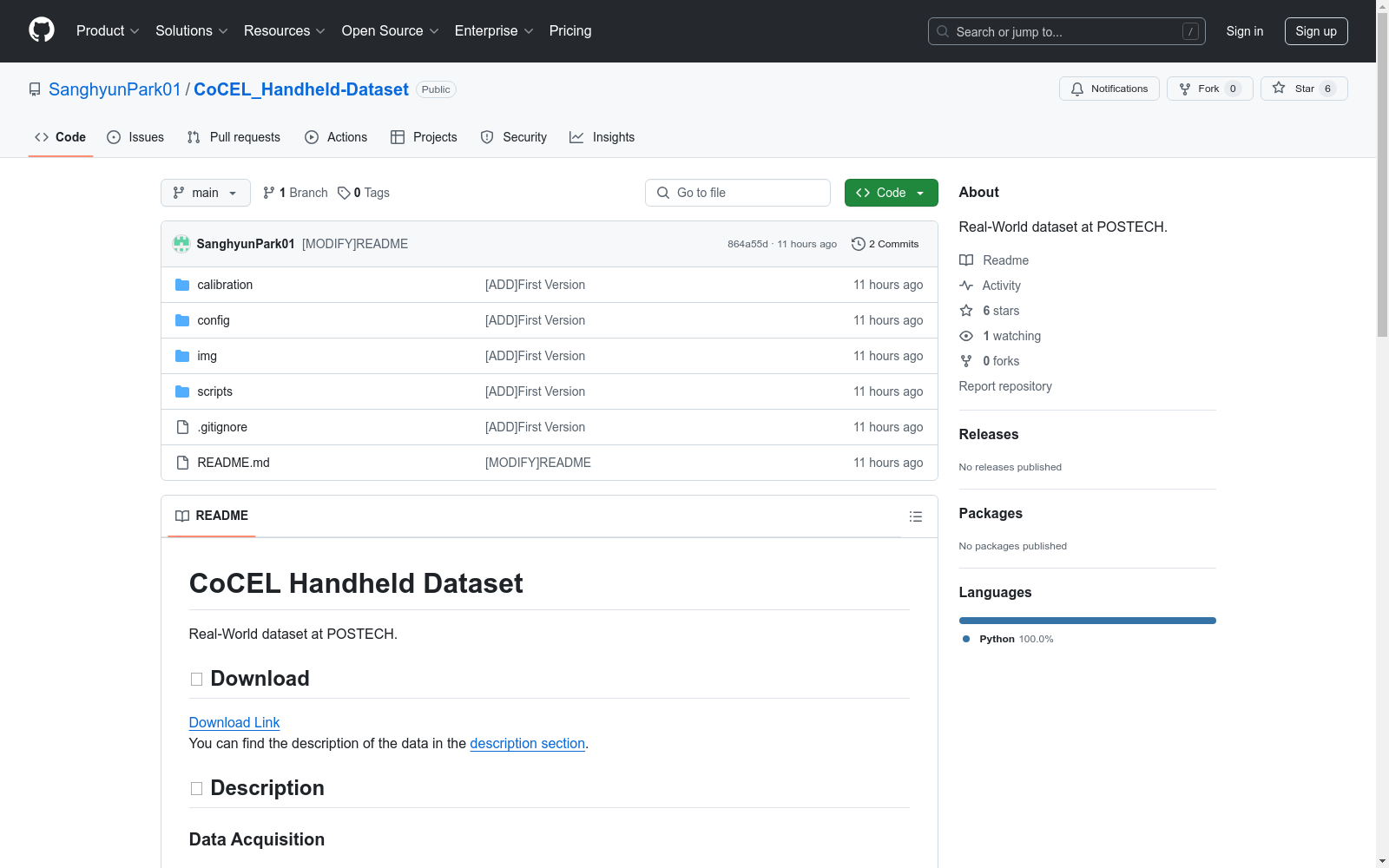The width and height of the screenshot is (1389, 868).
Task: View the 0 Tags list
Action: (x=364, y=193)
